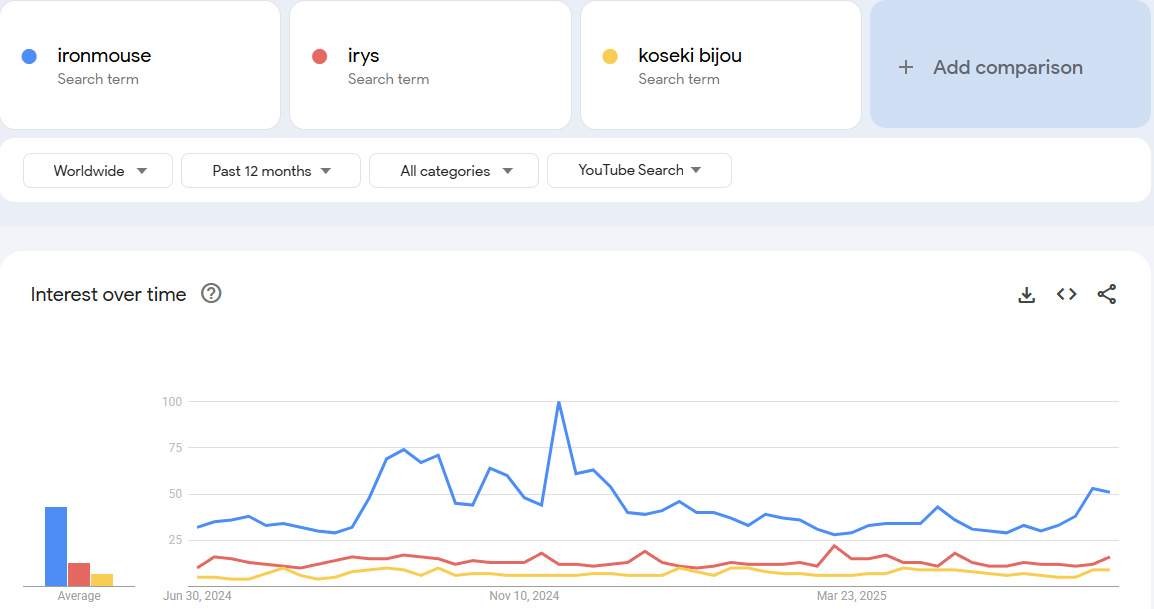Edit the irys search term

click(364, 56)
